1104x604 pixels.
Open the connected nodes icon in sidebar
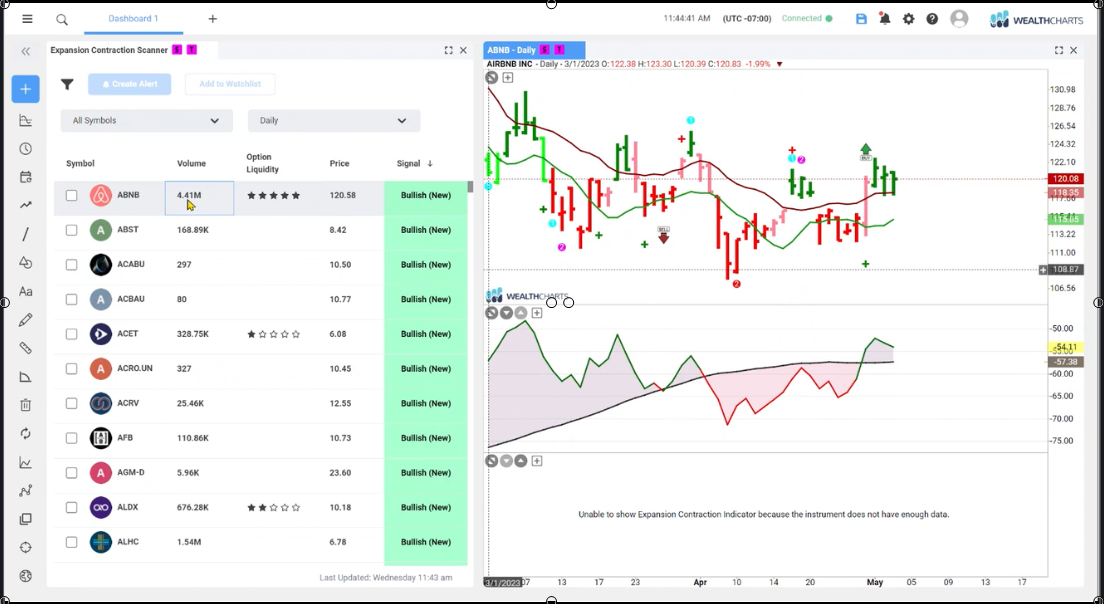tap(25, 491)
